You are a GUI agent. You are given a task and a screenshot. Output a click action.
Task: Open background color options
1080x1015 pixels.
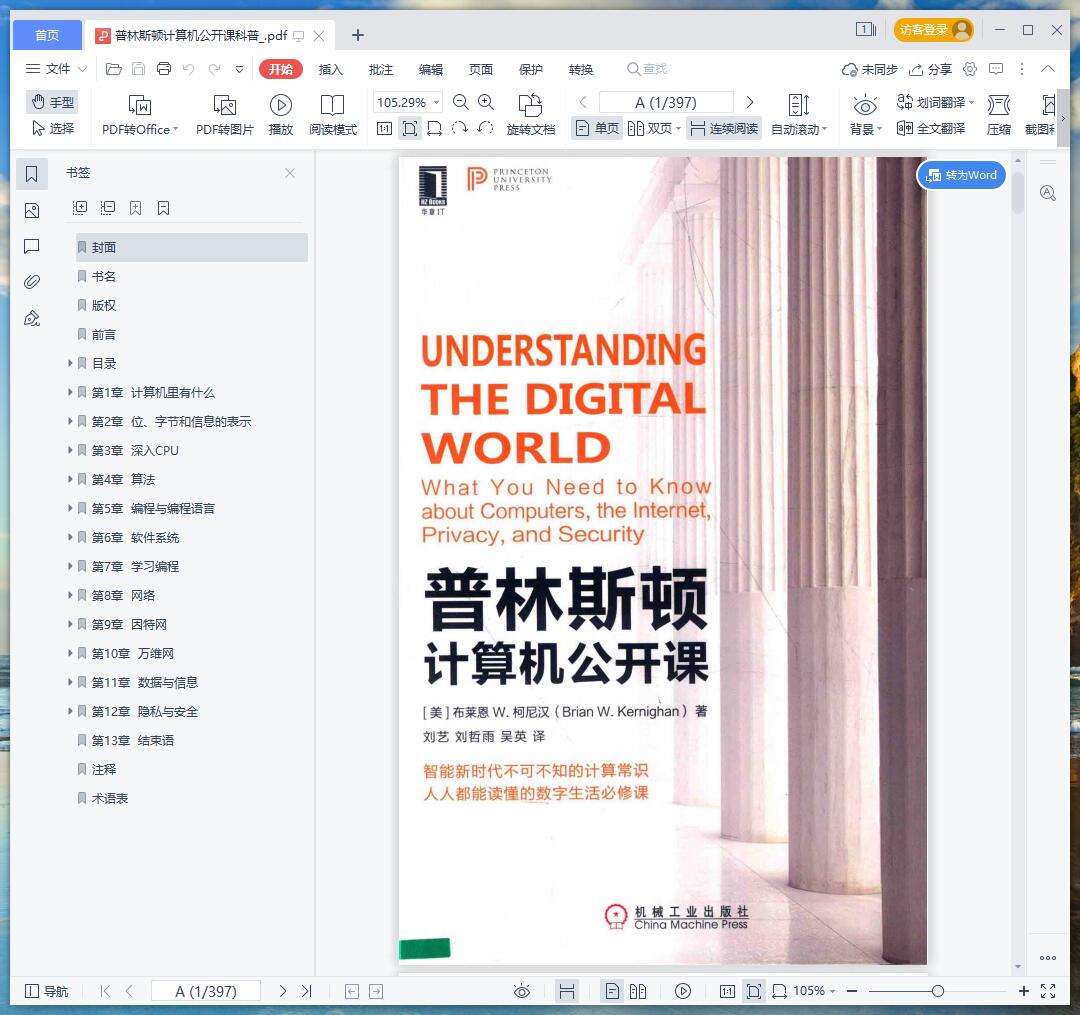coord(865,115)
